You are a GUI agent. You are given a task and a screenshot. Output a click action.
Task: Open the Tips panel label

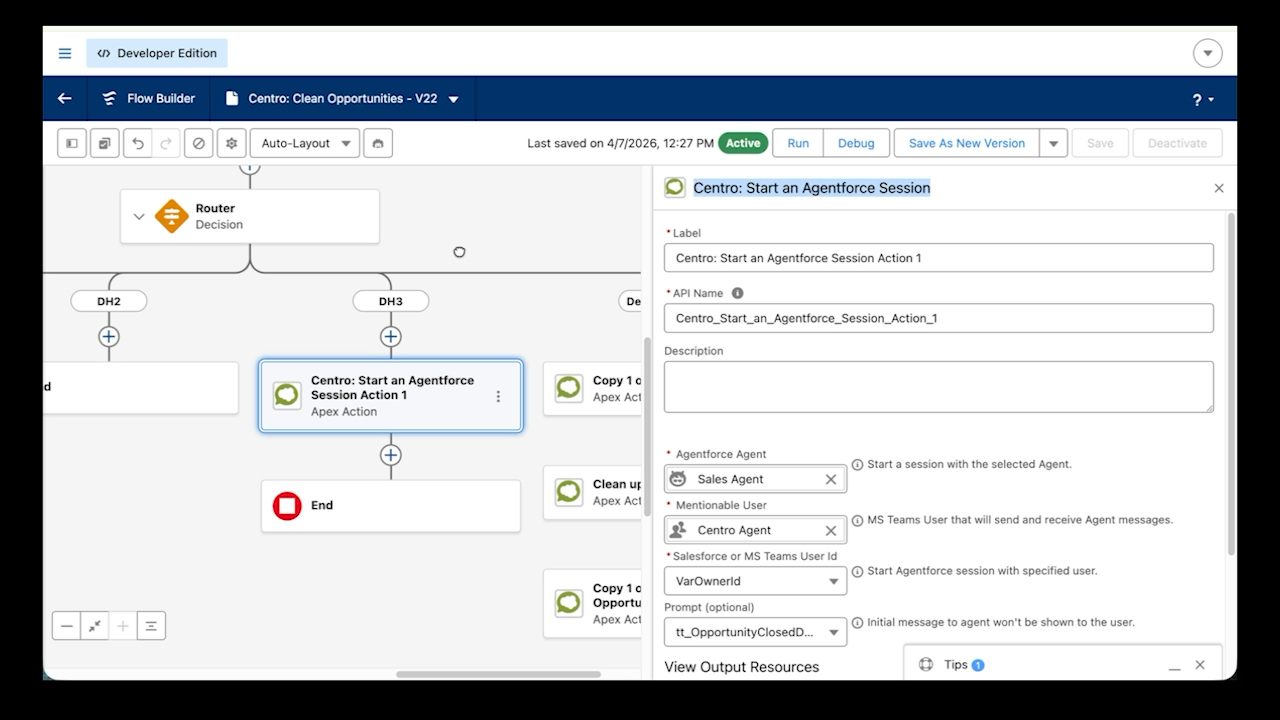click(x=956, y=665)
